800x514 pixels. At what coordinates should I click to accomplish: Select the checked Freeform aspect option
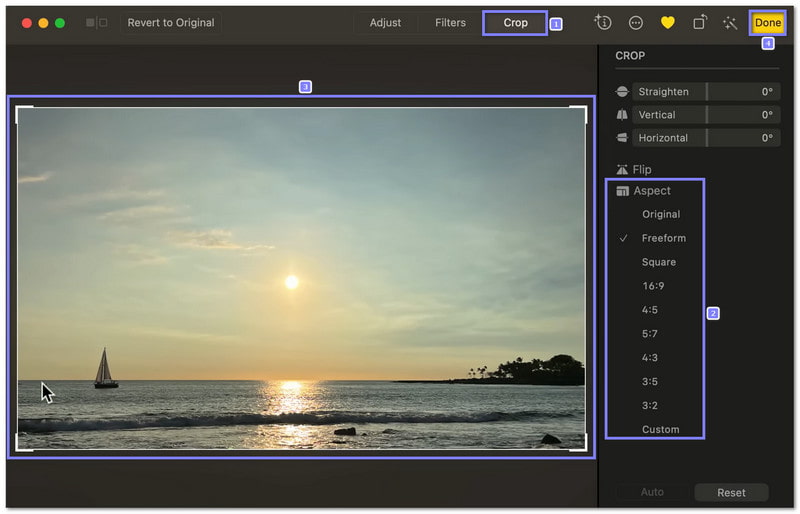(x=663, y=238)
